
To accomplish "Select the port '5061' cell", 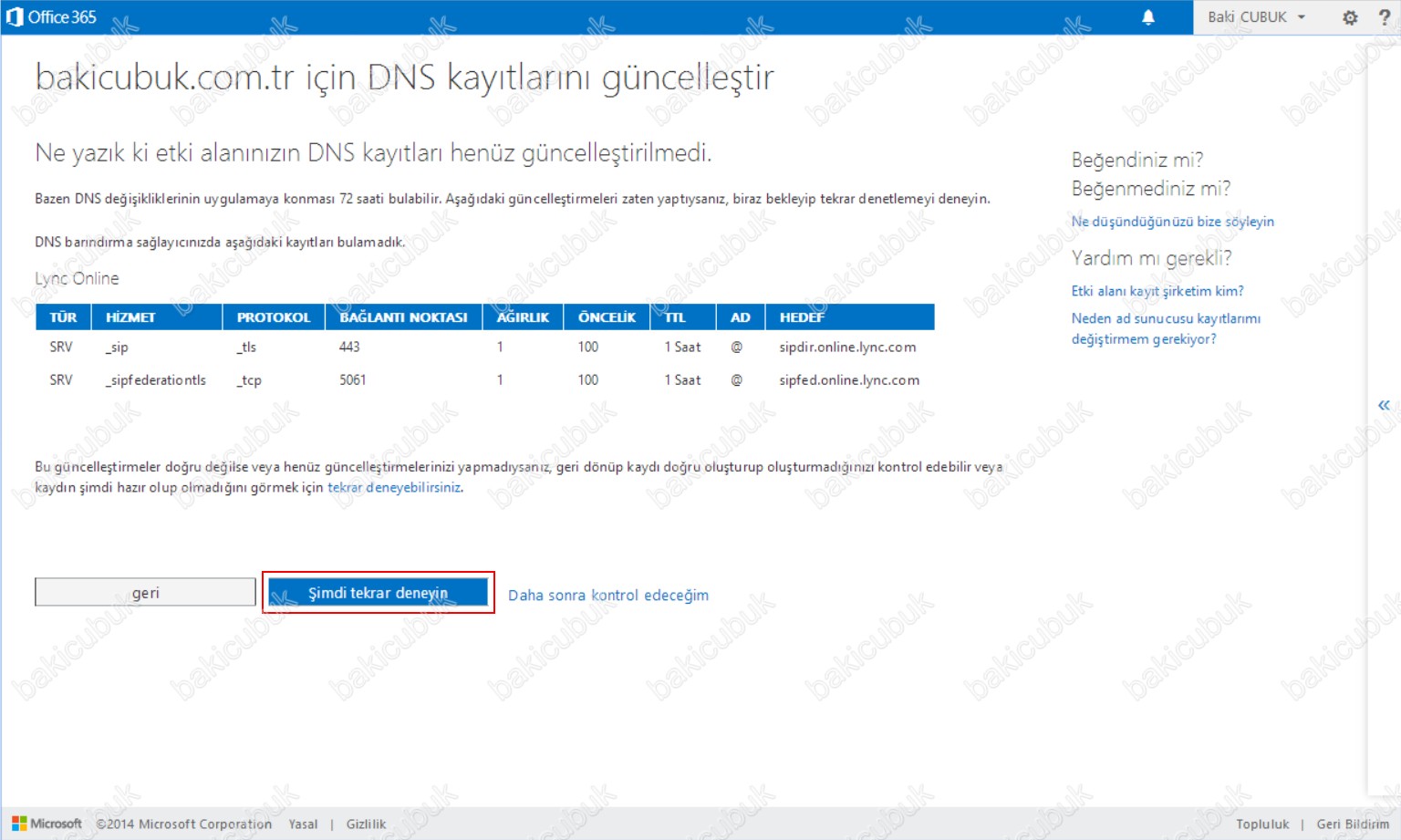I will [353, 380].
